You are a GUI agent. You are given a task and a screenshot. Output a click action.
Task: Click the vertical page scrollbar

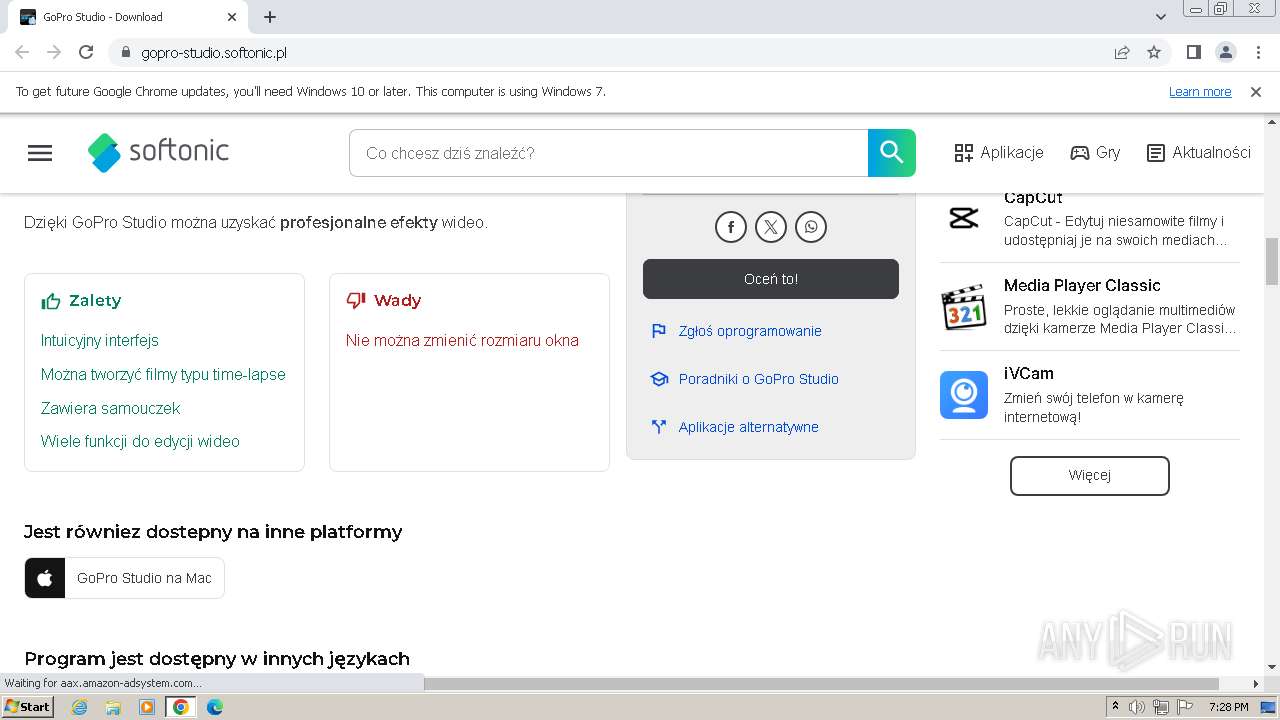(x=1272, y=260)
